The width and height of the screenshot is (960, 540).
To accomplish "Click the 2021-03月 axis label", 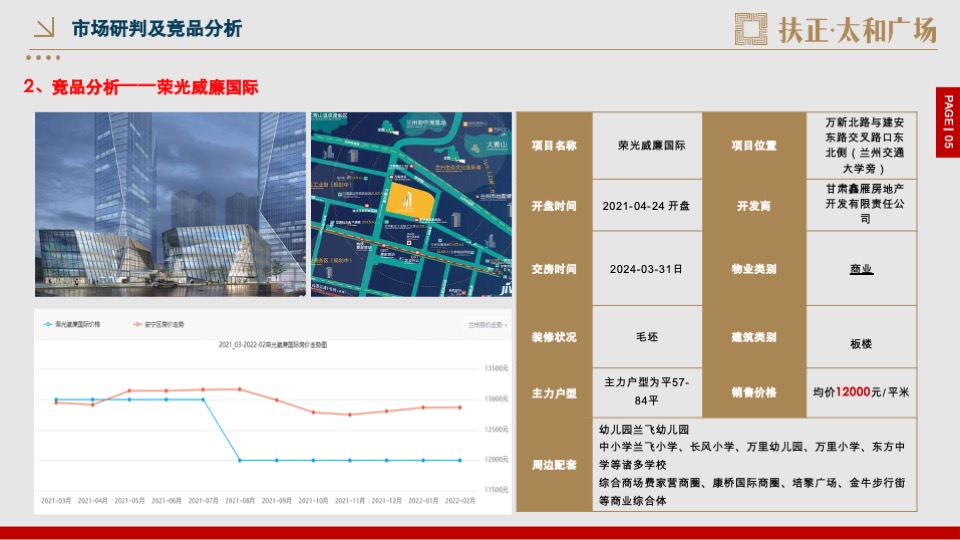I will pyautogui.click(x=56, y=500).
